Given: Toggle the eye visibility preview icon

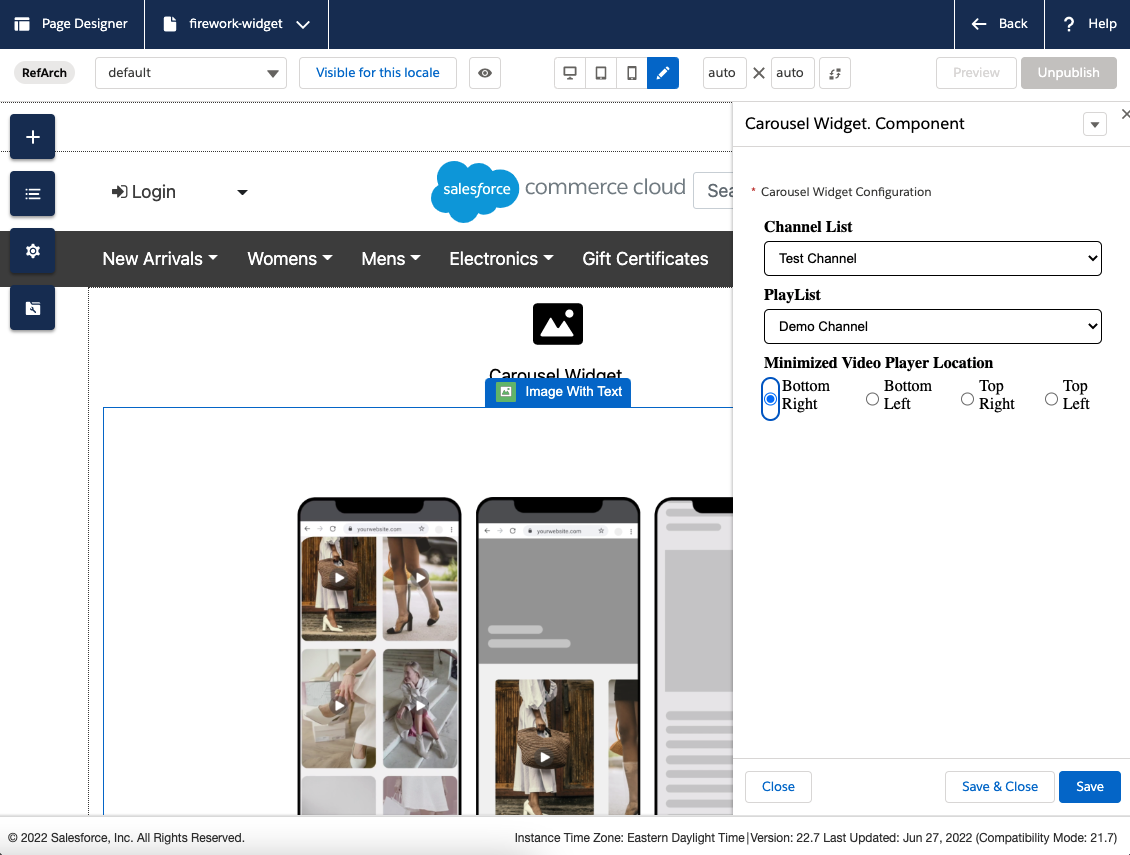Looking at the screenshot, I should click(484, 73).
